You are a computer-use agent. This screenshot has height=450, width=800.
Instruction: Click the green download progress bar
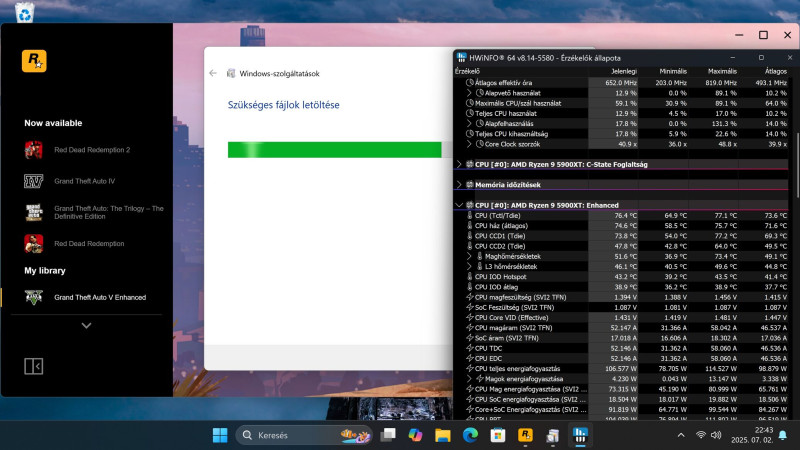pyautogui.click(x=334, y=150)
